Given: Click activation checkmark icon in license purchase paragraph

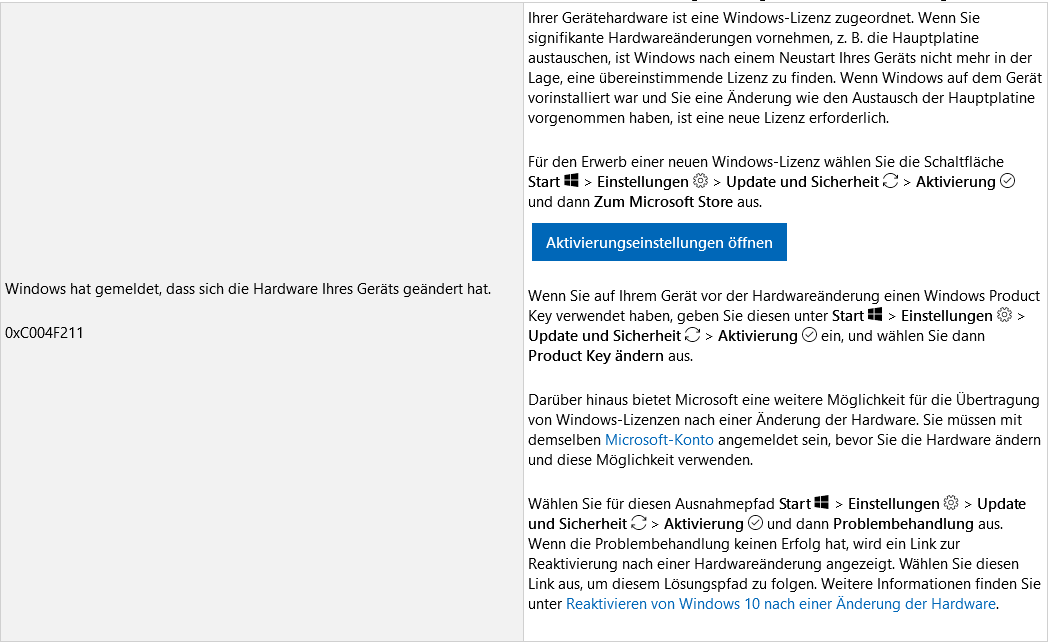Looking at the screenshot, I should click(x=1008, y=181).
